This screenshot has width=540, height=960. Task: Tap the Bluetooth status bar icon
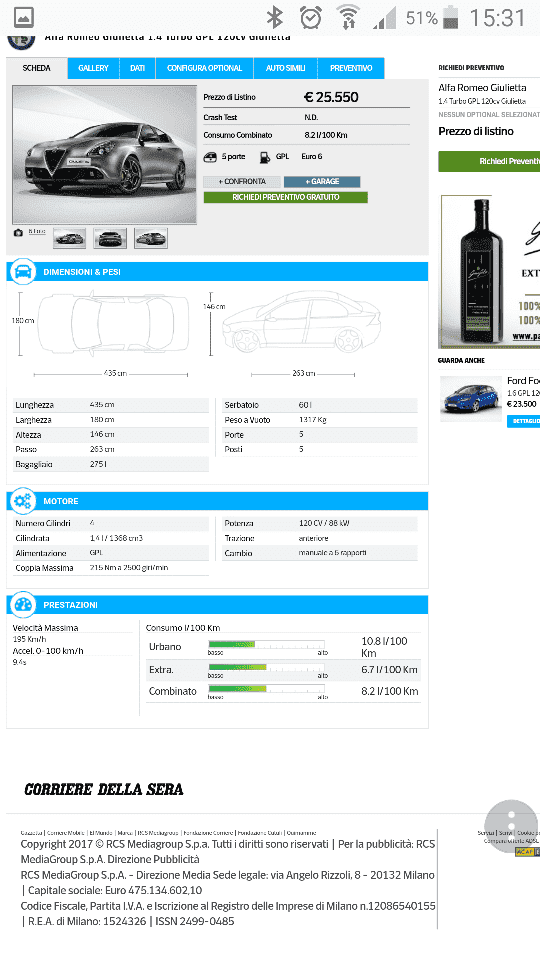coord(274,17)
